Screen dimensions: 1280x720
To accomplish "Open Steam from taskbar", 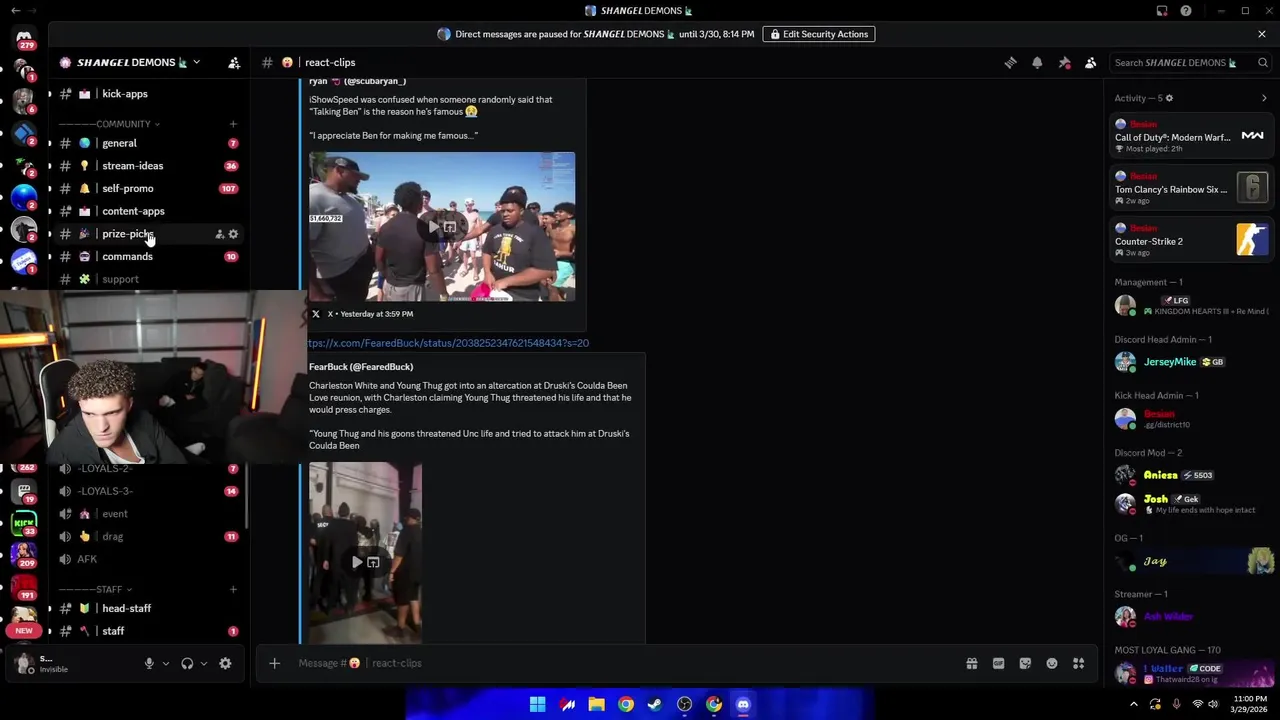I will click(655, 704).
